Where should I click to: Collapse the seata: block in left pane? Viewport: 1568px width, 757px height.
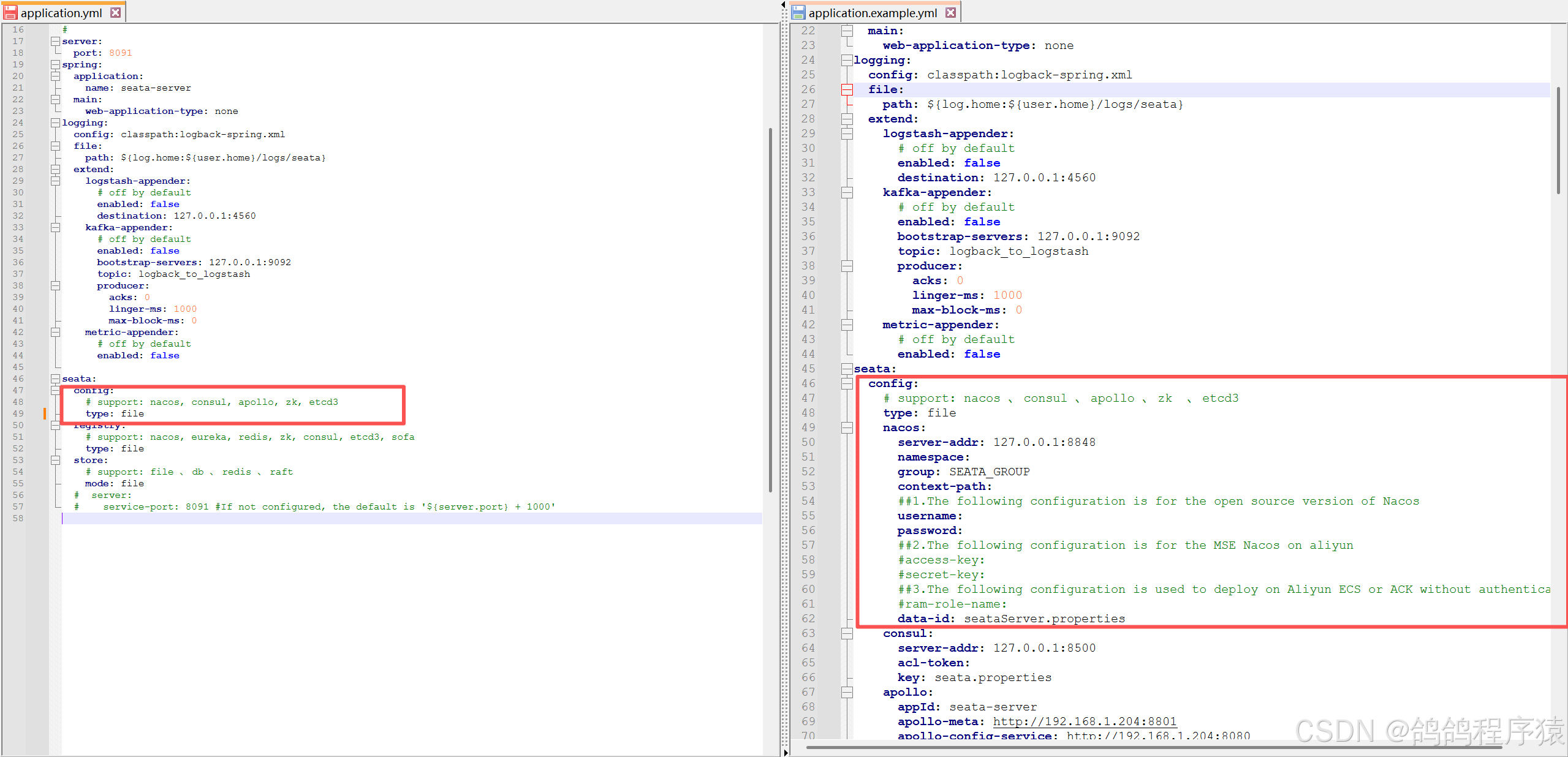point(55,378)
